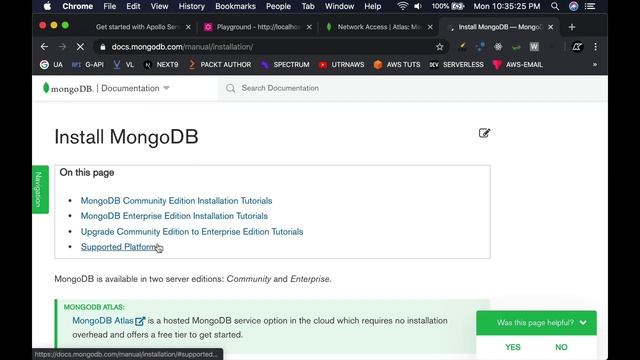Screen dimensions: 640x360
Task: Open the File menu
Action: [109, 6]
